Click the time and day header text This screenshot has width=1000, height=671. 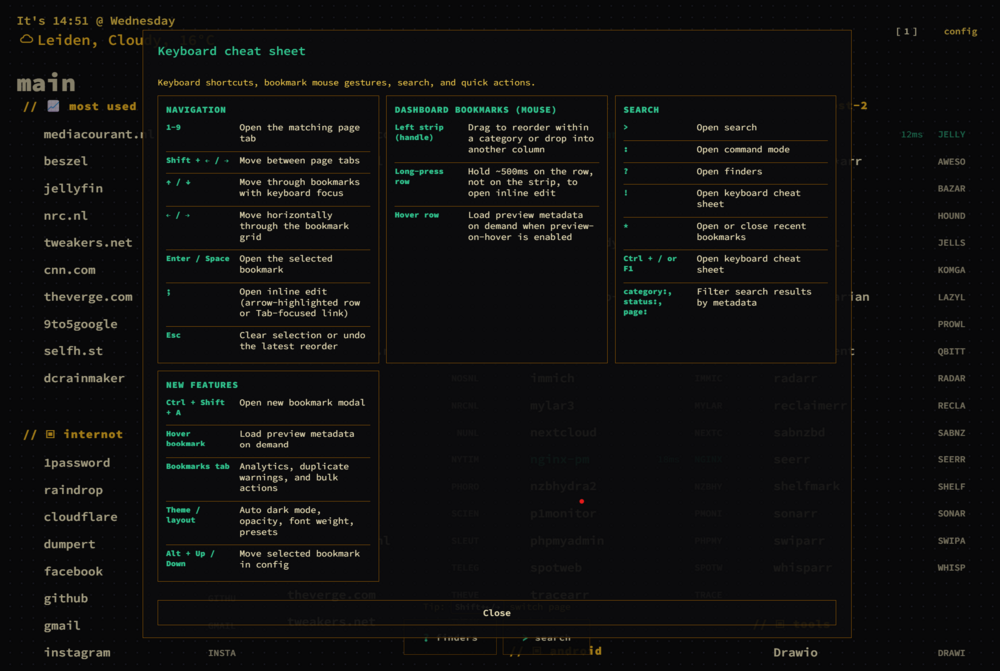point(96,20)
